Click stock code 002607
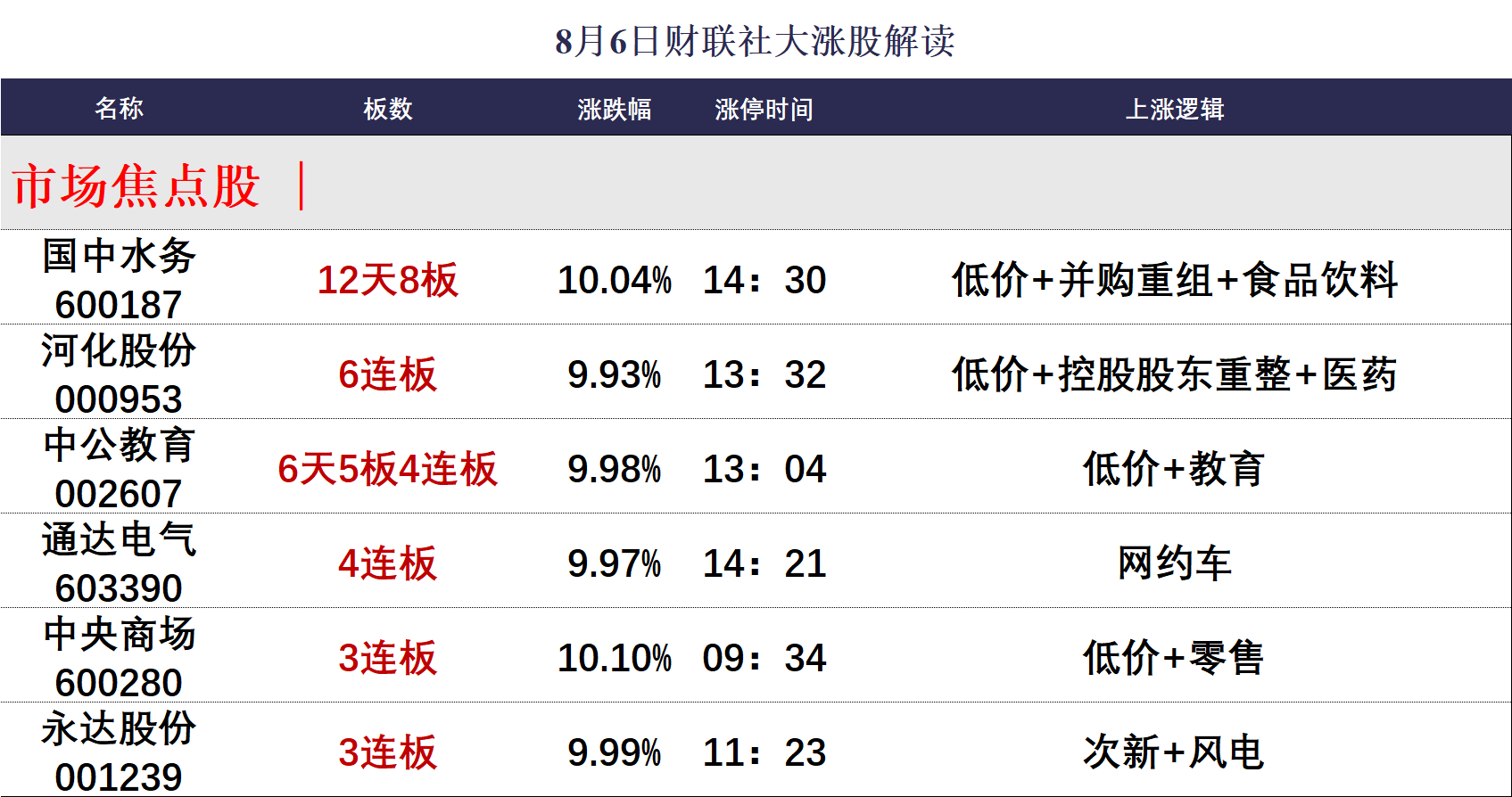1512x797 pixels. point(119,494)
